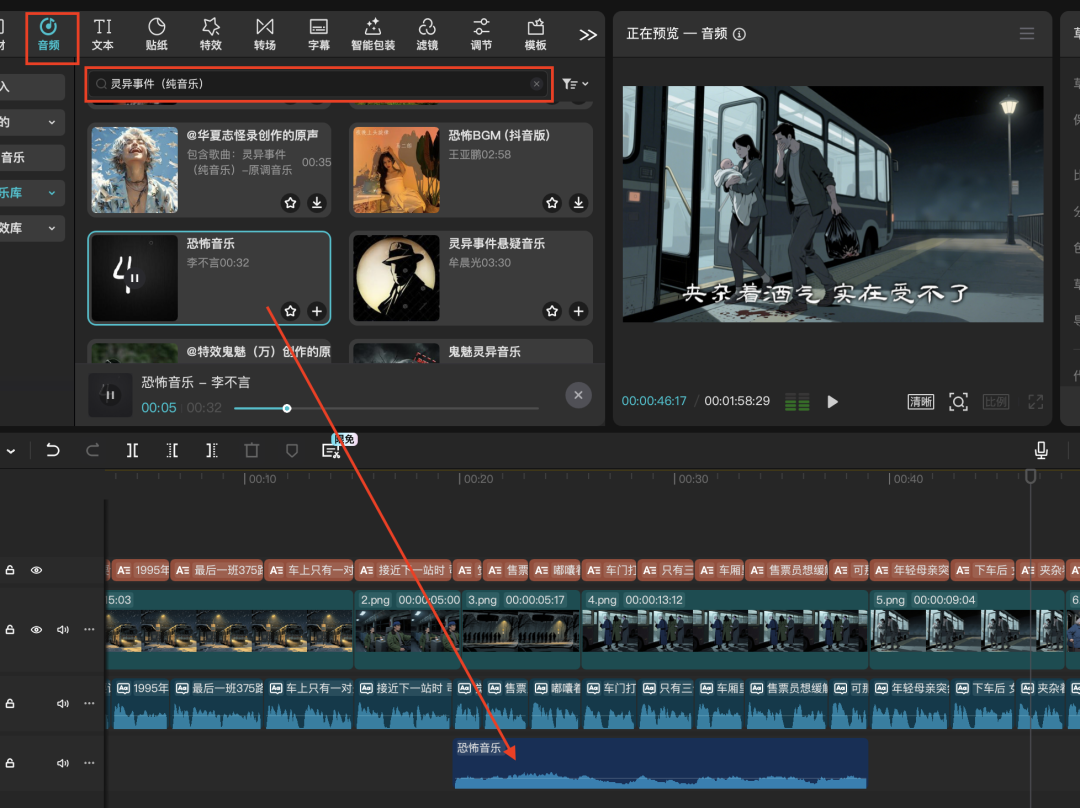The image size is (1080, 808).
Task: Start voice recording with the microphone icon
Action: click(x=1041, y=451)
